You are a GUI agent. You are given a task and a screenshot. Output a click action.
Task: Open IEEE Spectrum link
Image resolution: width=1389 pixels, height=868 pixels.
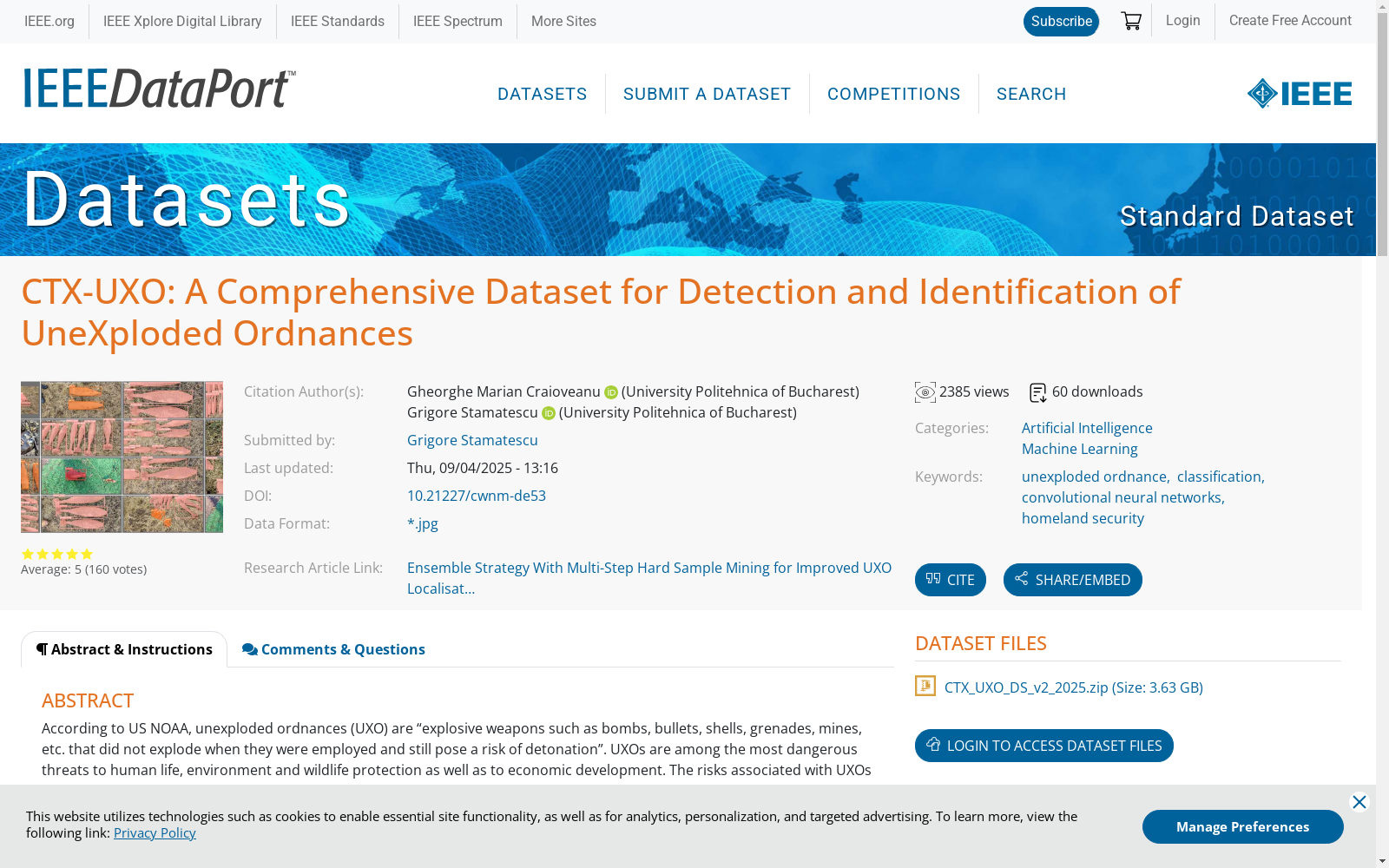click(458, 22)
